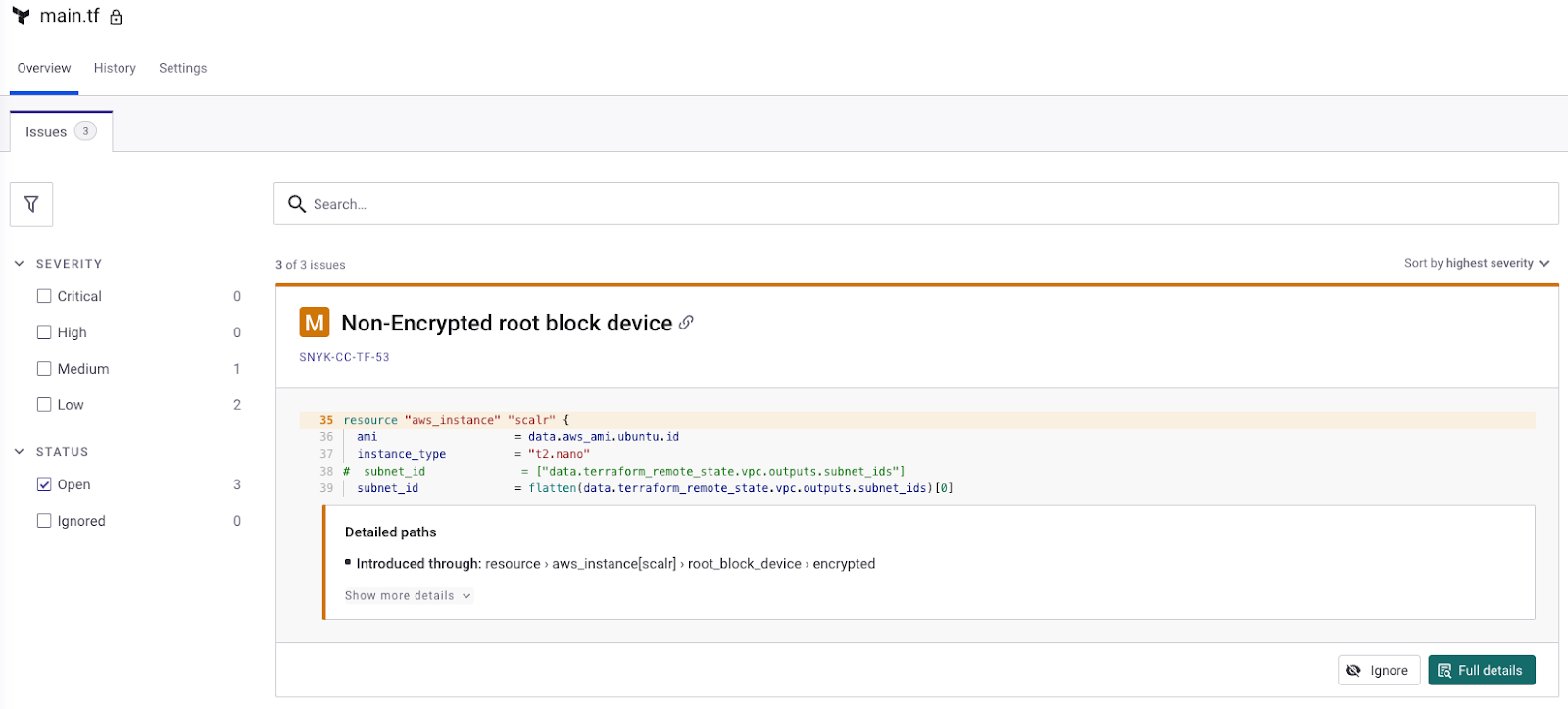This screenshot has width=1568, height=709.
Task: Click the ami code line 36
Action: (x=517, y=437)
